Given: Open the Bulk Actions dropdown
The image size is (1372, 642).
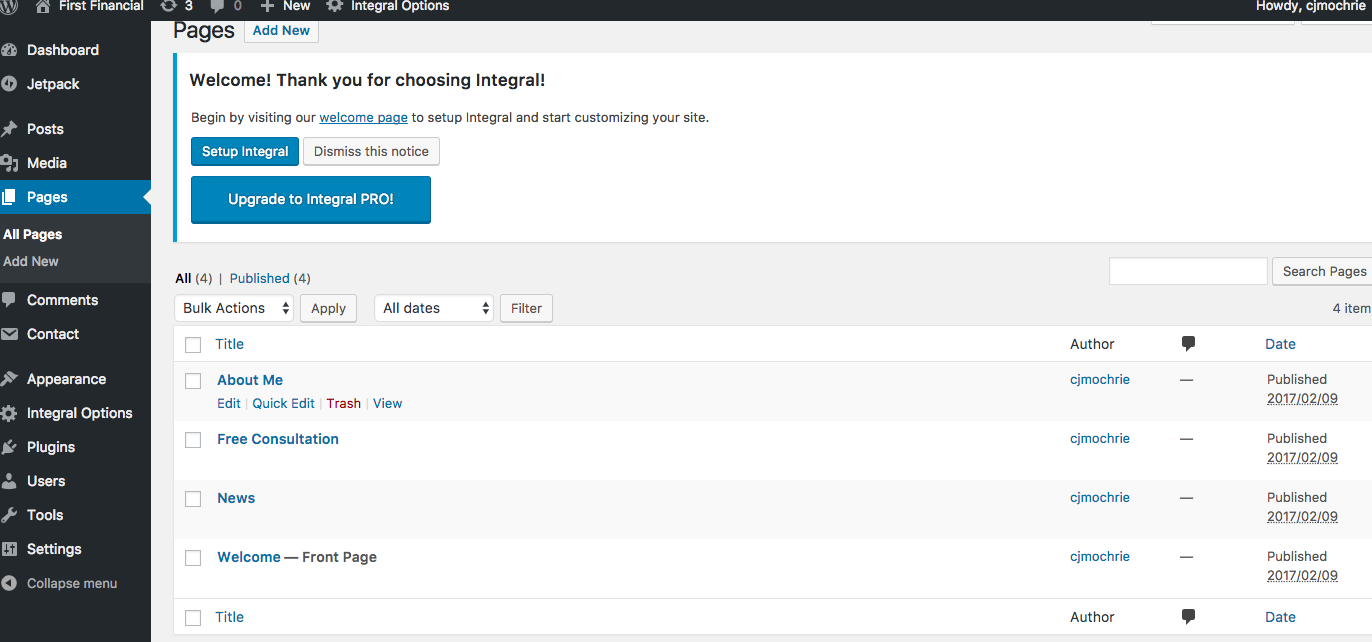Looking at the screenshot, I should pyautogui.click(x=234, y=308).
